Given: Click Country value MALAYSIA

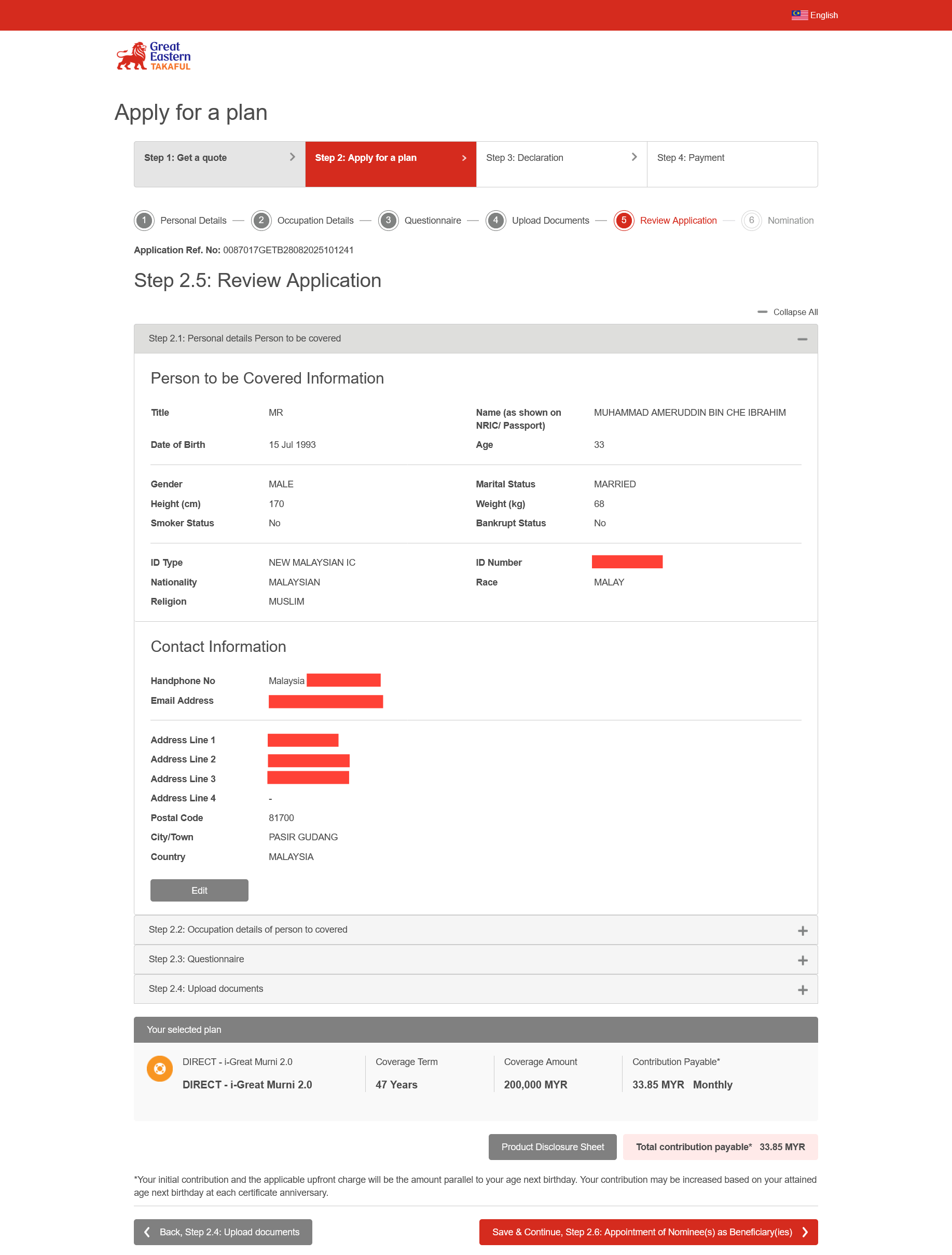Looking at the screenshot, I should click(291, 857).
